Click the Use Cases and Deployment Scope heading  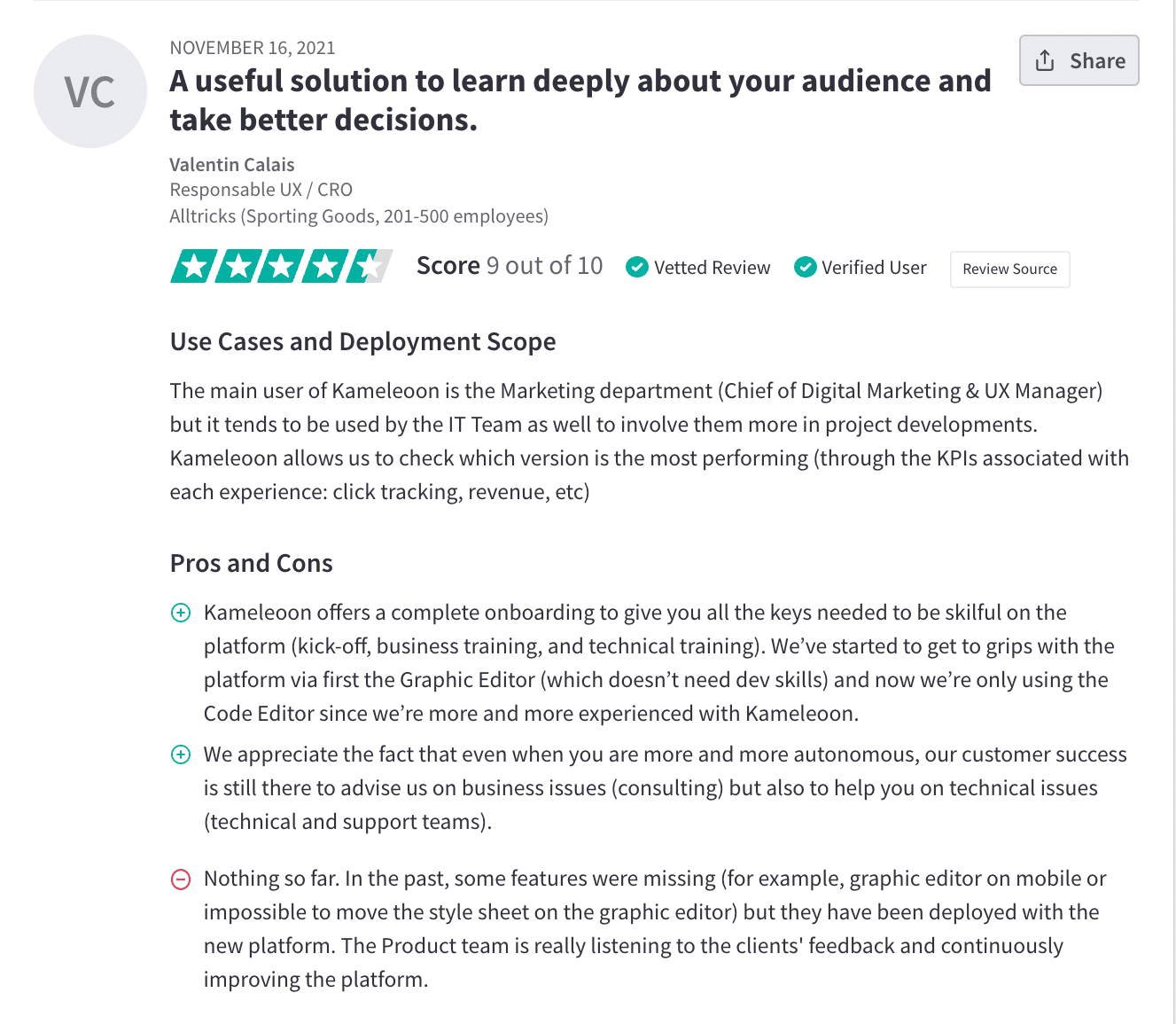coord(362,341)
